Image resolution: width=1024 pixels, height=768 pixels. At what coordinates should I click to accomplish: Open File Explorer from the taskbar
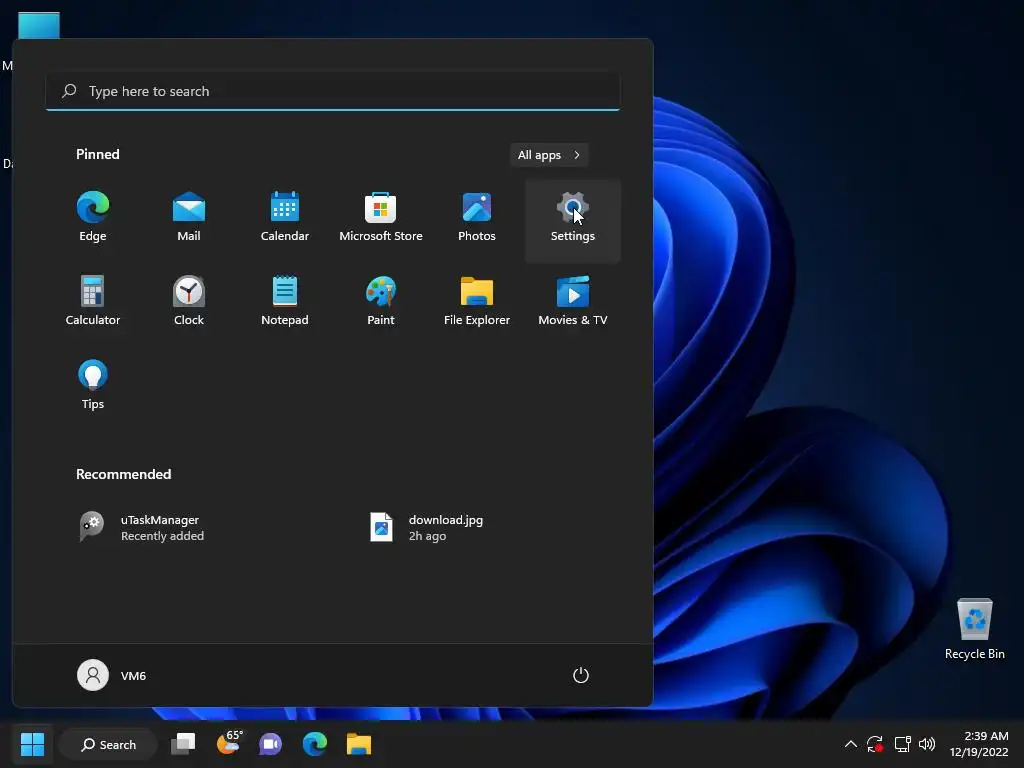pos(359,744)
